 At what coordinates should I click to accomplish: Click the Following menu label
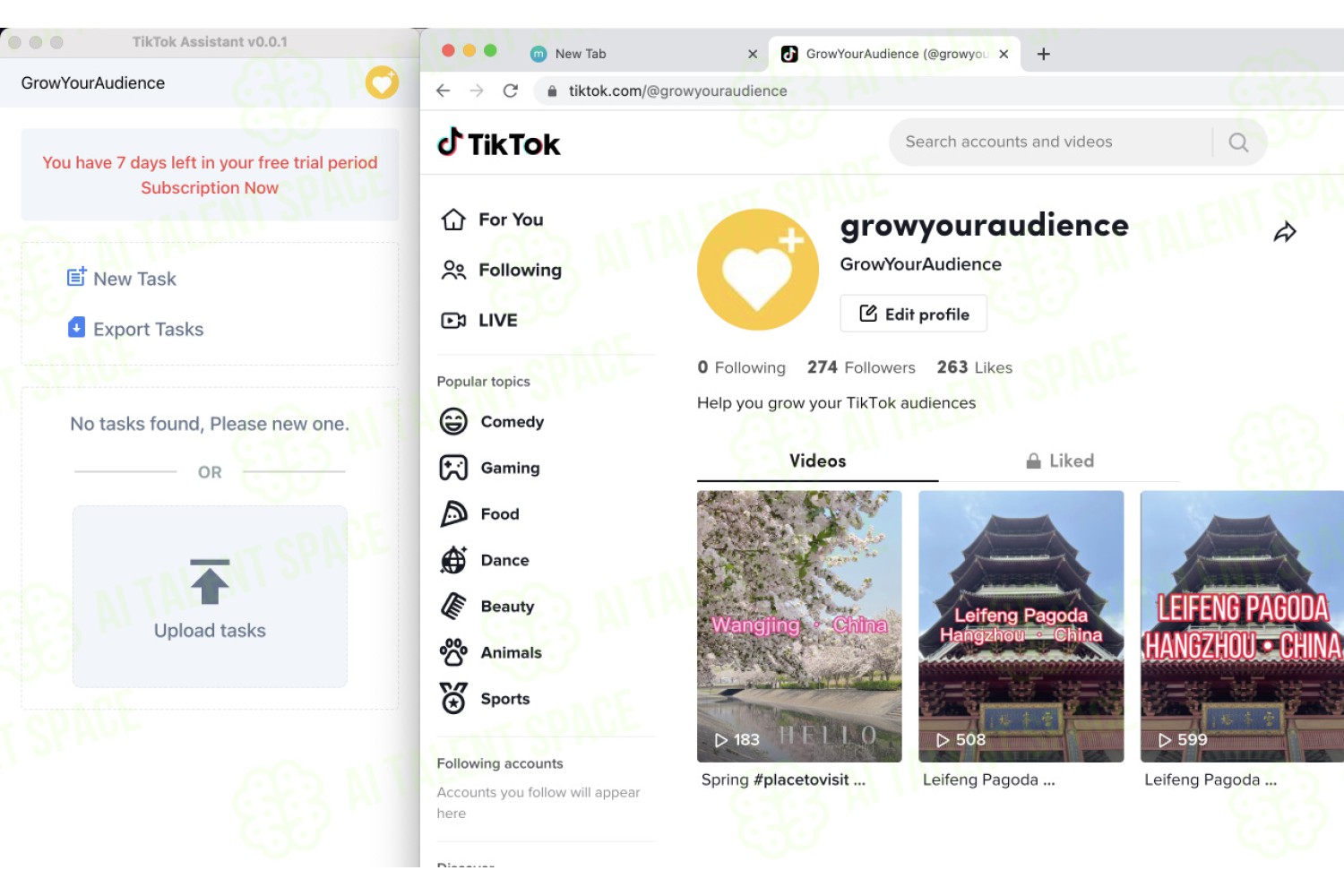click(520, 270)
